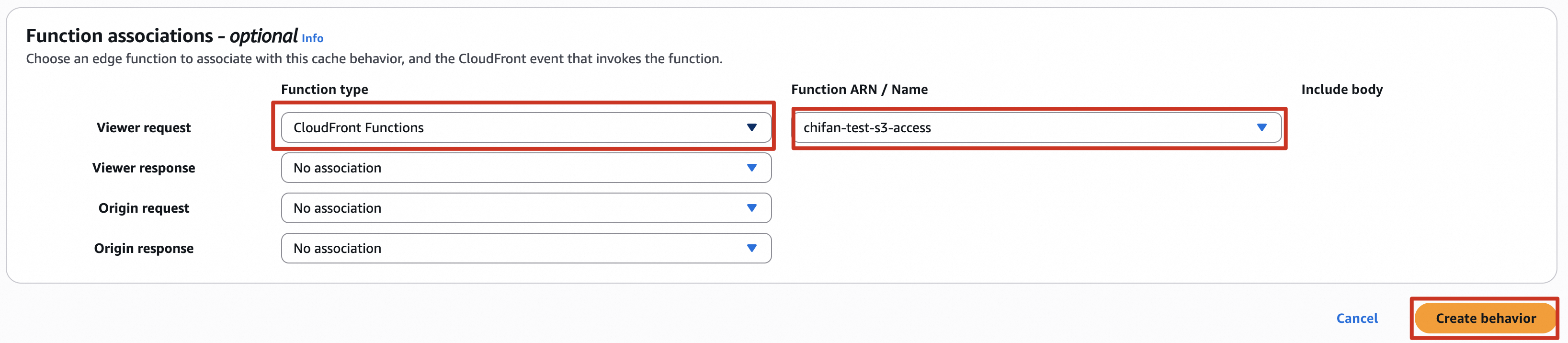Open the Function ARN / Name dropdown
Viewport: 1568px width, 343px height.
pos(1037,127)
